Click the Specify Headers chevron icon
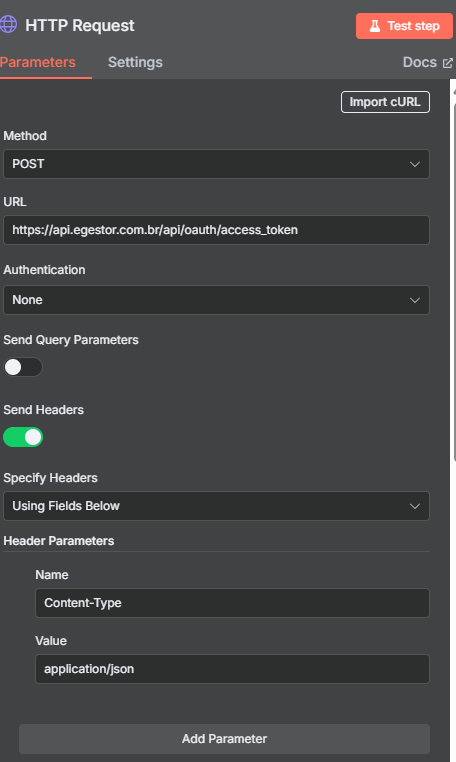456x762 pixels. [x=415, y=506]
